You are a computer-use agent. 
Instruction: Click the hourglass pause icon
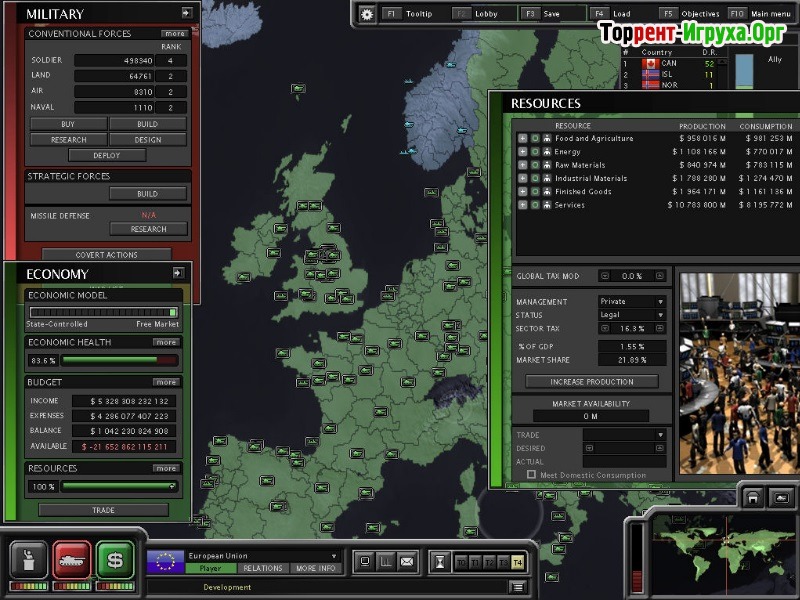(x=439, y=562)
